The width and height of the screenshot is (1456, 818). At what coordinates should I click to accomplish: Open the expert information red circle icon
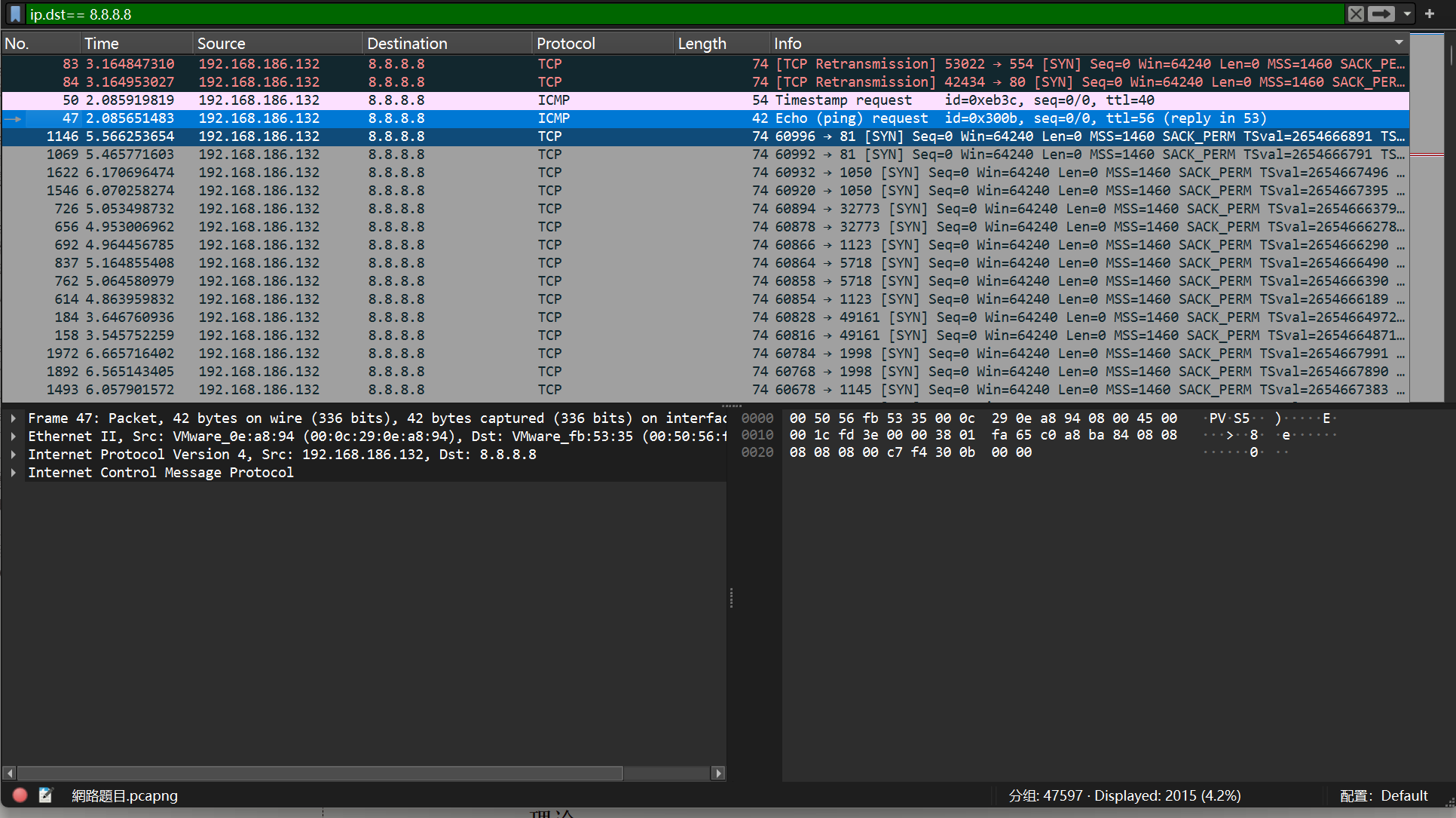click(x=20, y=795)
